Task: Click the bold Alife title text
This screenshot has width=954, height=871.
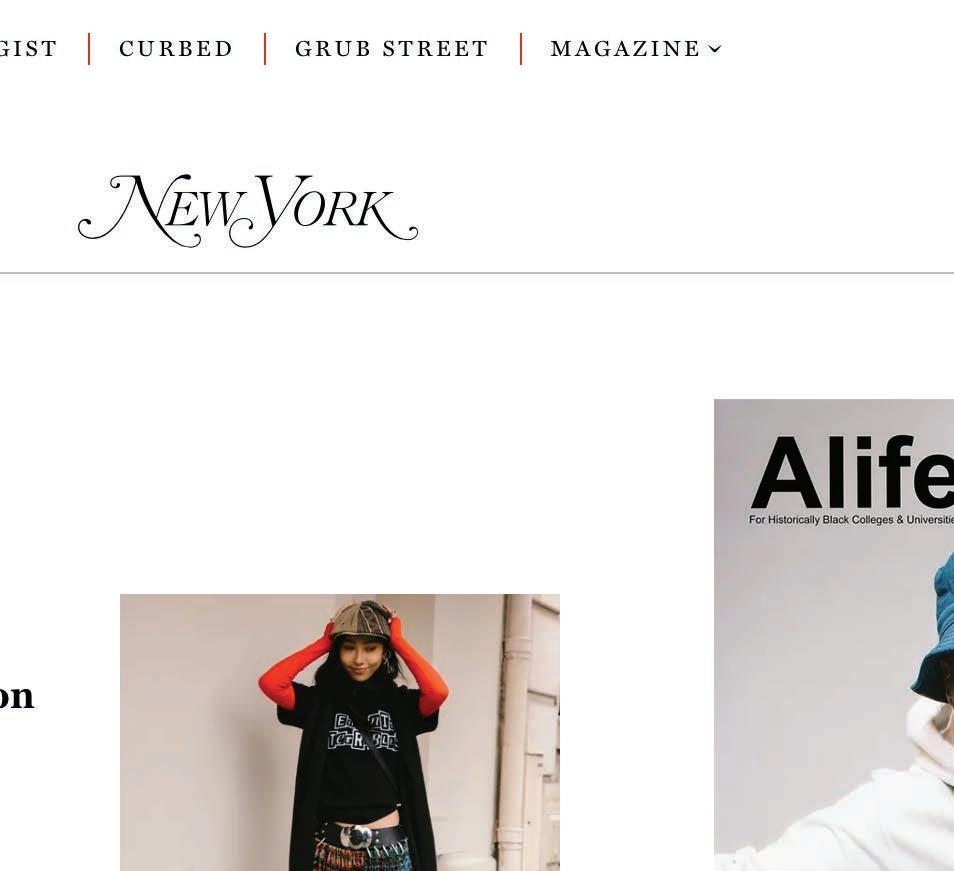Action: [x=853, y=473]
